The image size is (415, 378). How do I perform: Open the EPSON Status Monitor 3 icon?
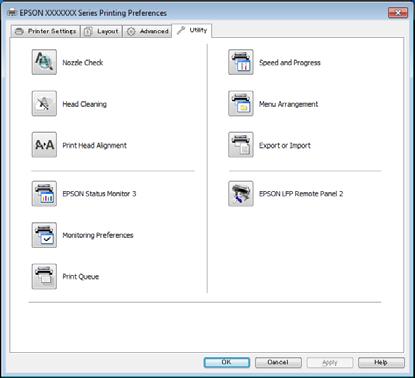click(44, 194)
